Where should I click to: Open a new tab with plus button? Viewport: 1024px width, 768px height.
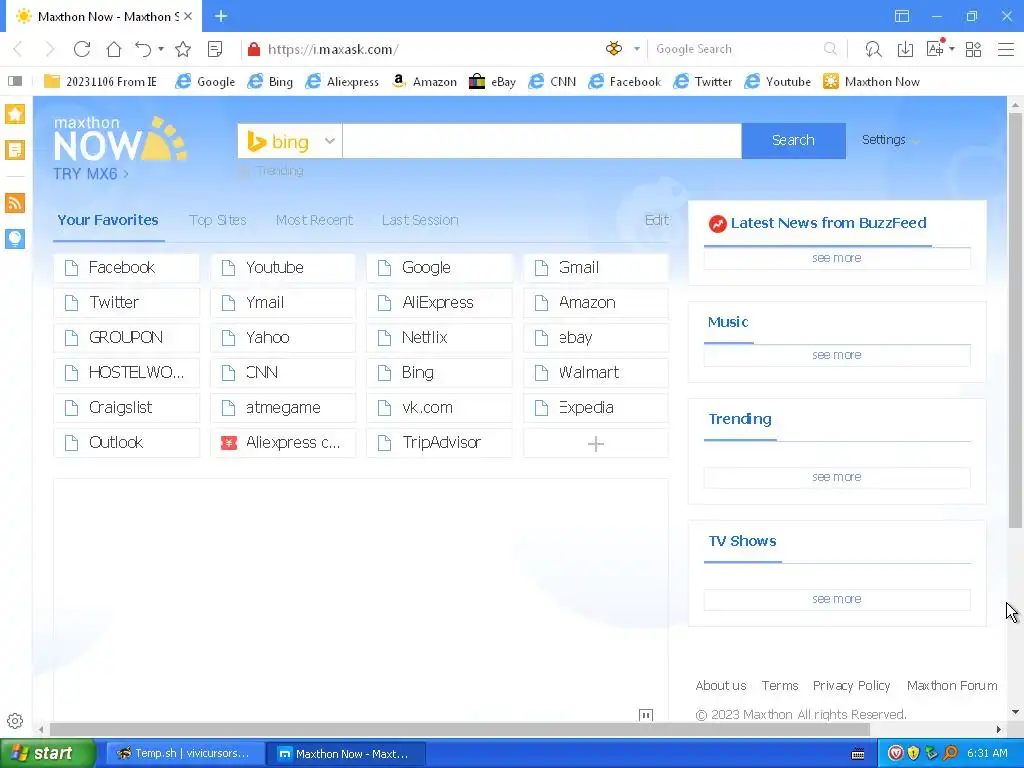[x=221, y=16]
